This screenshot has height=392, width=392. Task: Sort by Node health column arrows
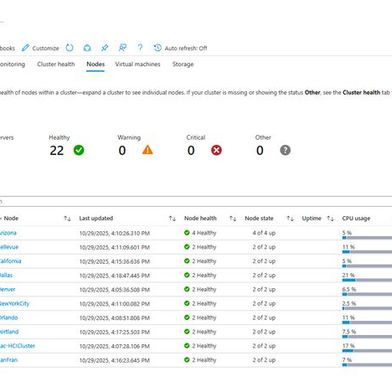click(233, 219)
